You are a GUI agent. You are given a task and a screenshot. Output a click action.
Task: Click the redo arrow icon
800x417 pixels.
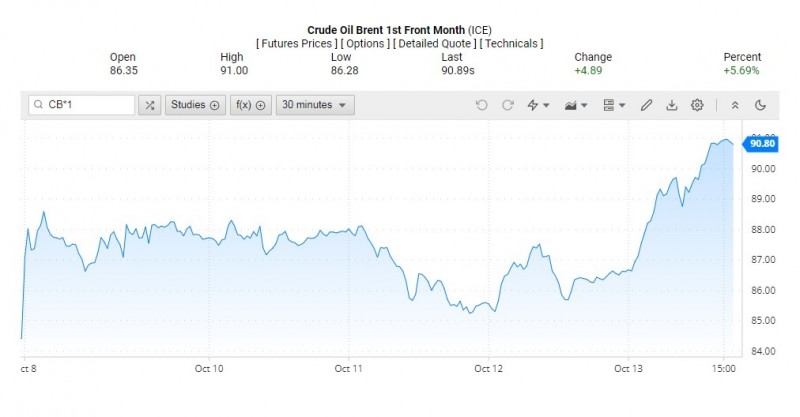(508, 105)
